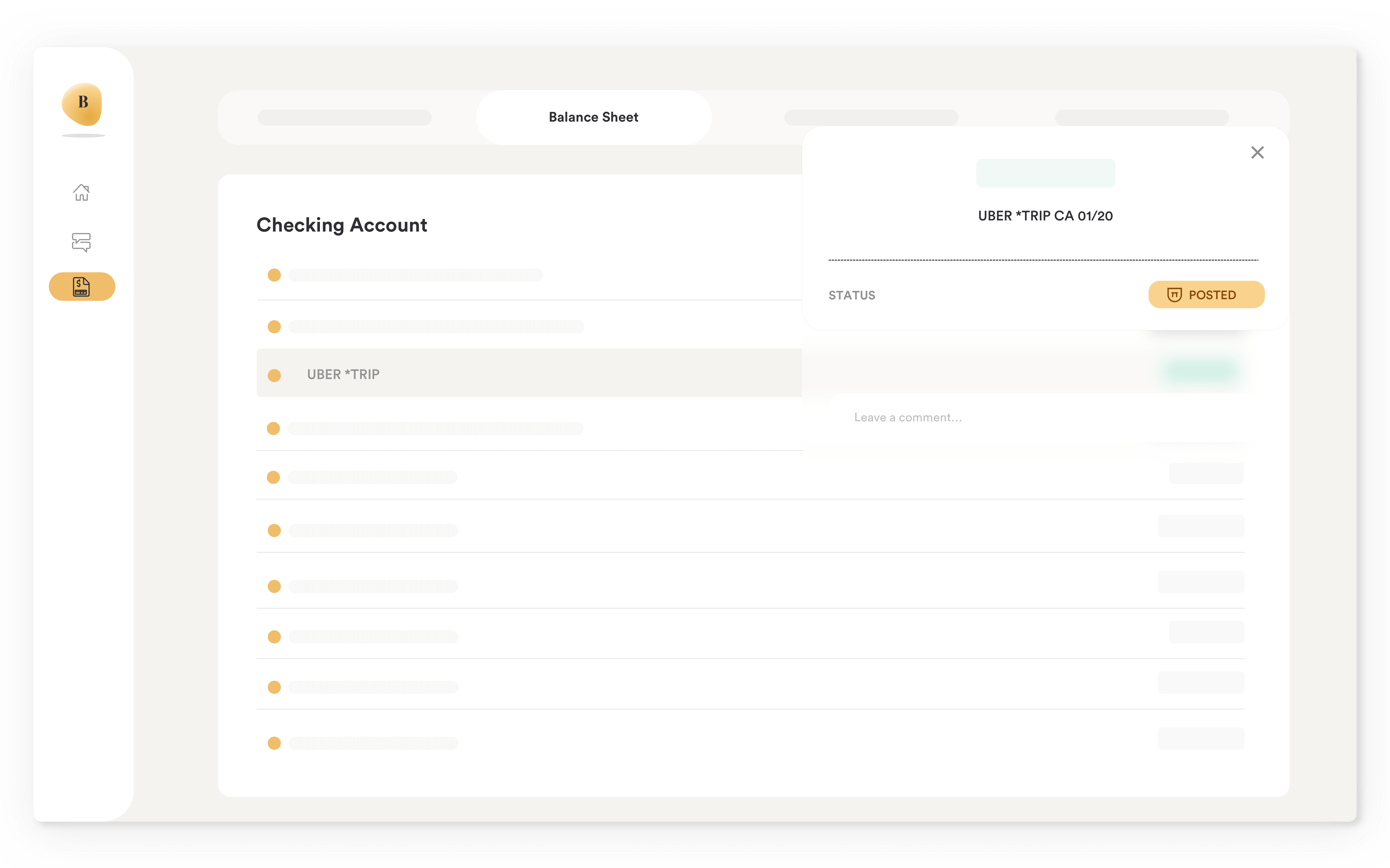
Task: Toggle the yellow marker on the second transaction row
Action: coord(274,326)
